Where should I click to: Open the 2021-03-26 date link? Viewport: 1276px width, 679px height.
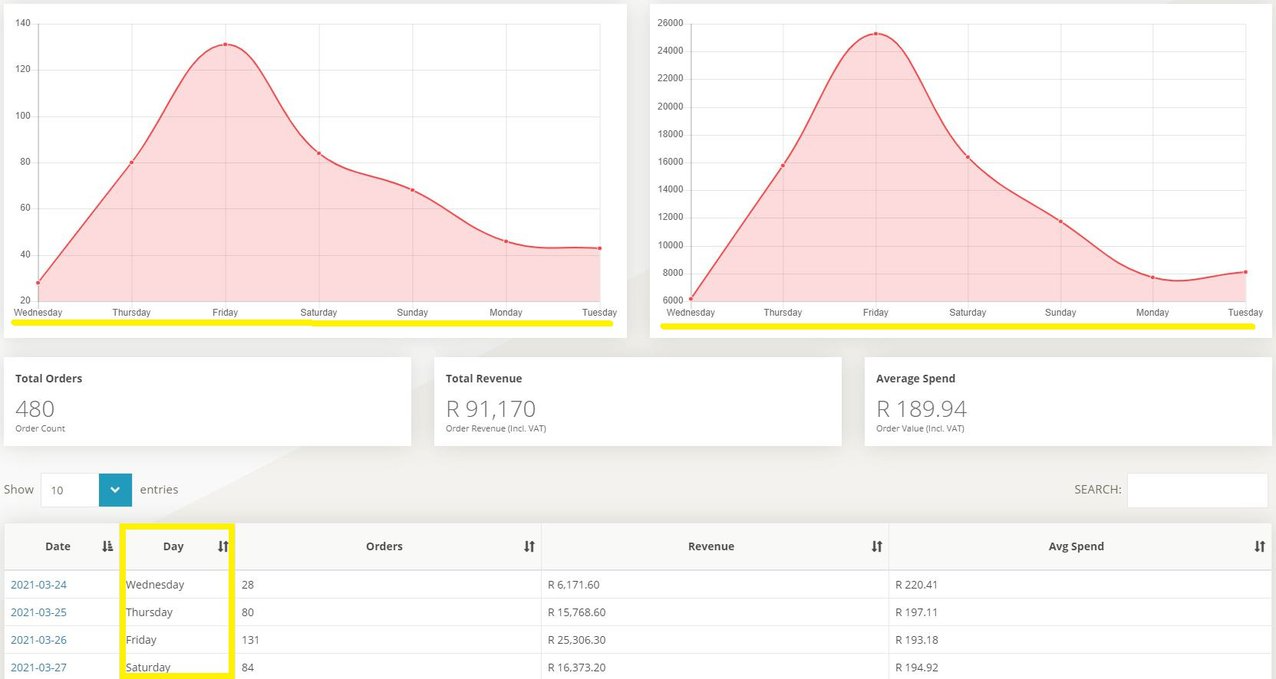pos(39,640)
